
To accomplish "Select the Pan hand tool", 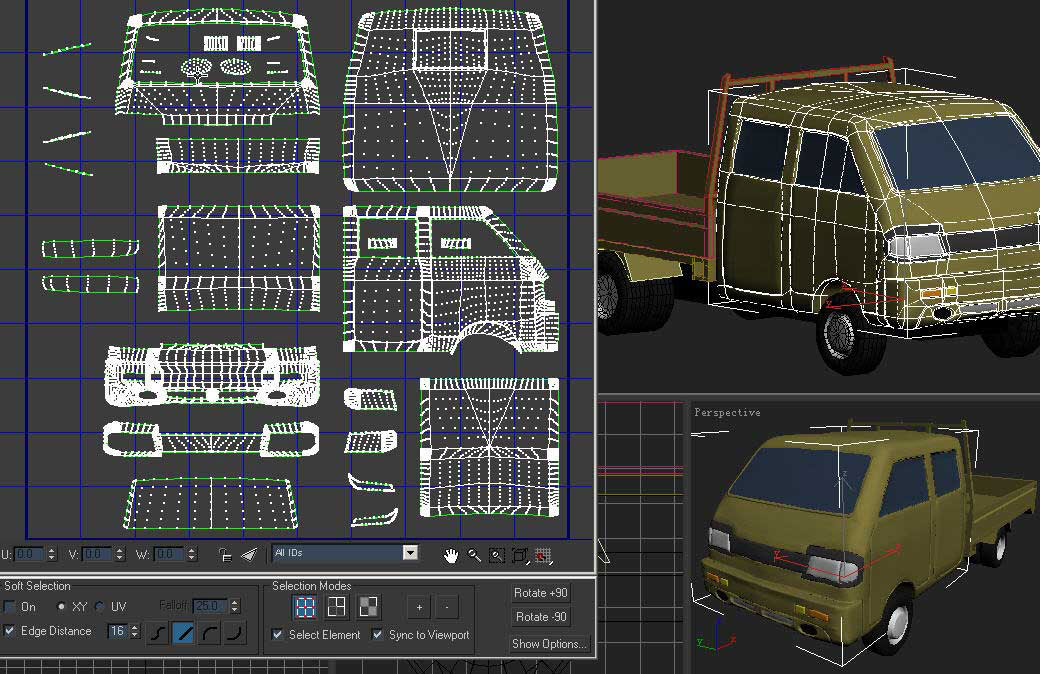I will coord(451,554).
